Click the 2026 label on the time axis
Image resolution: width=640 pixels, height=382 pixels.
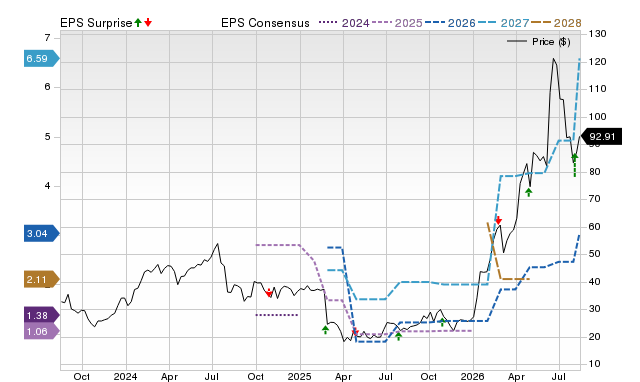[x=472, y=376]
